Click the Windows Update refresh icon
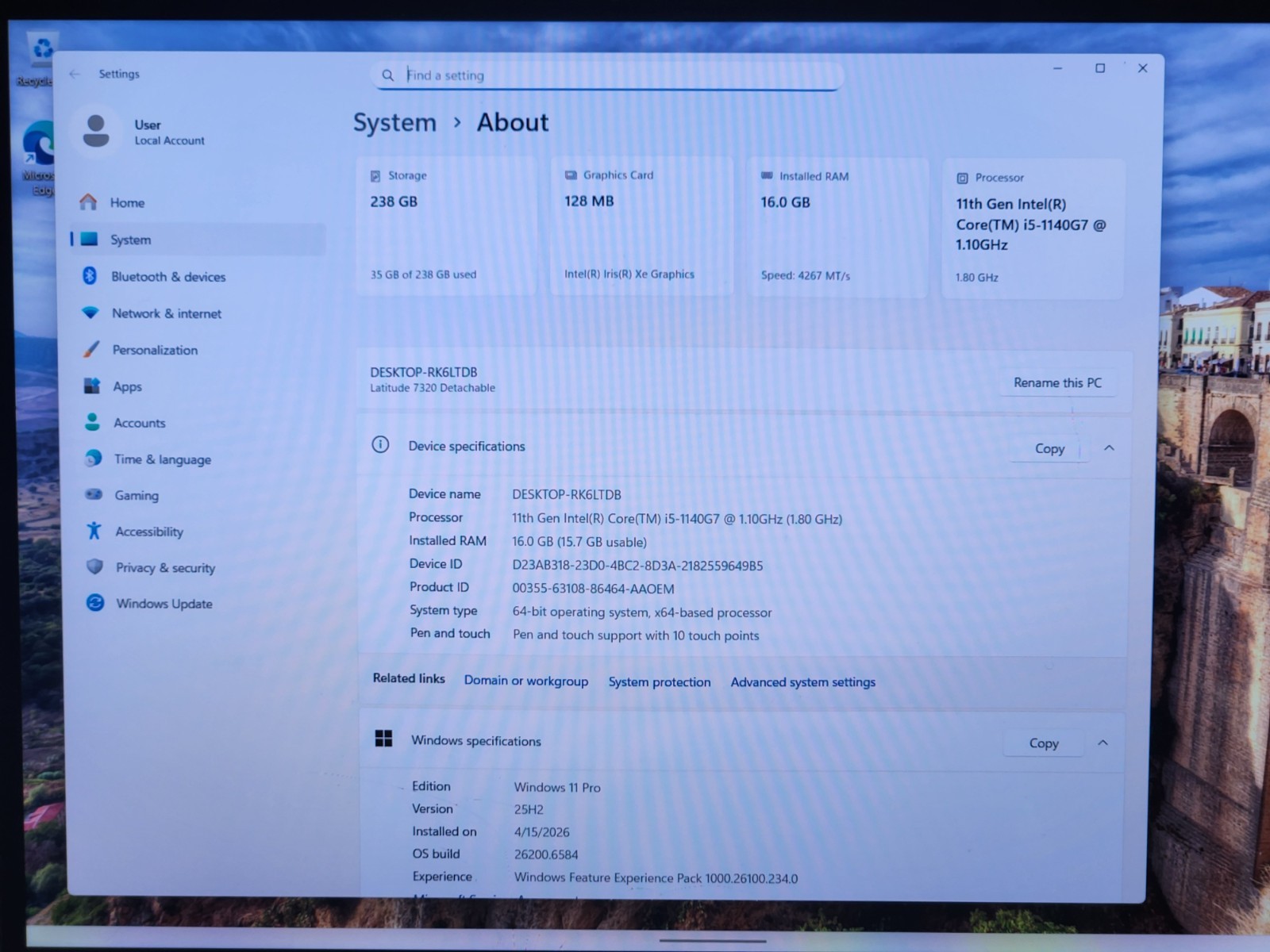This screenshot has height=952, width=1270. pyautogui.click(x=95, y=603)
